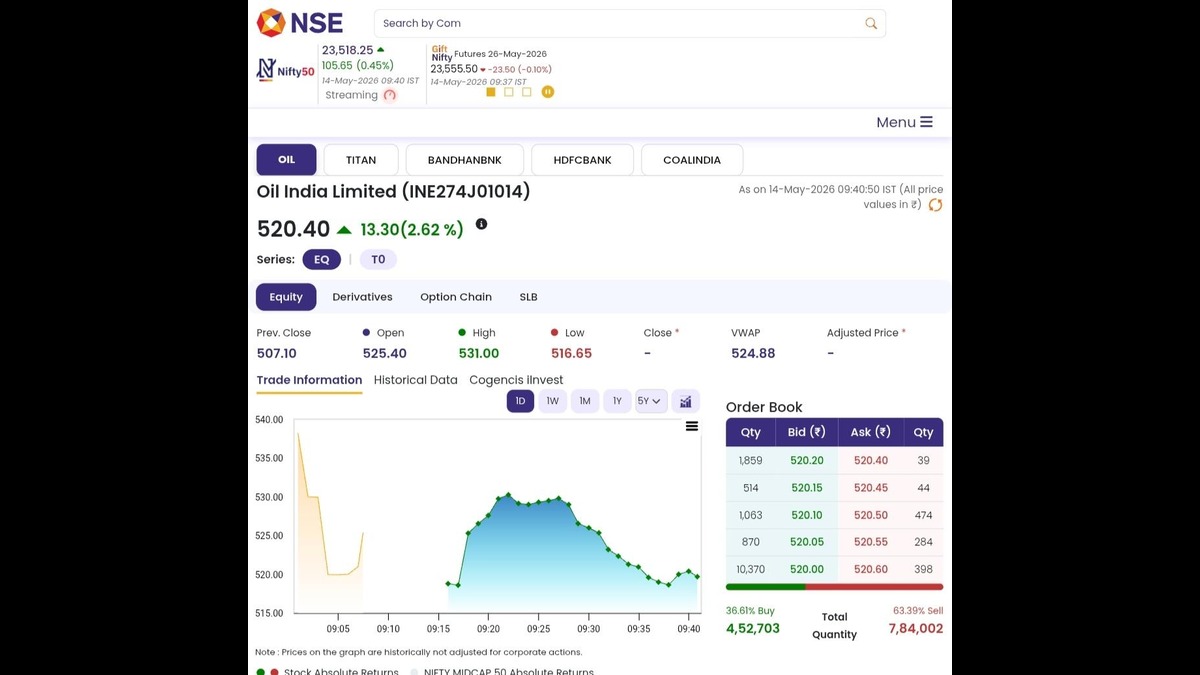Select the T0 series toggle
Screen dimensions: 1200x675
coord(378,259)
